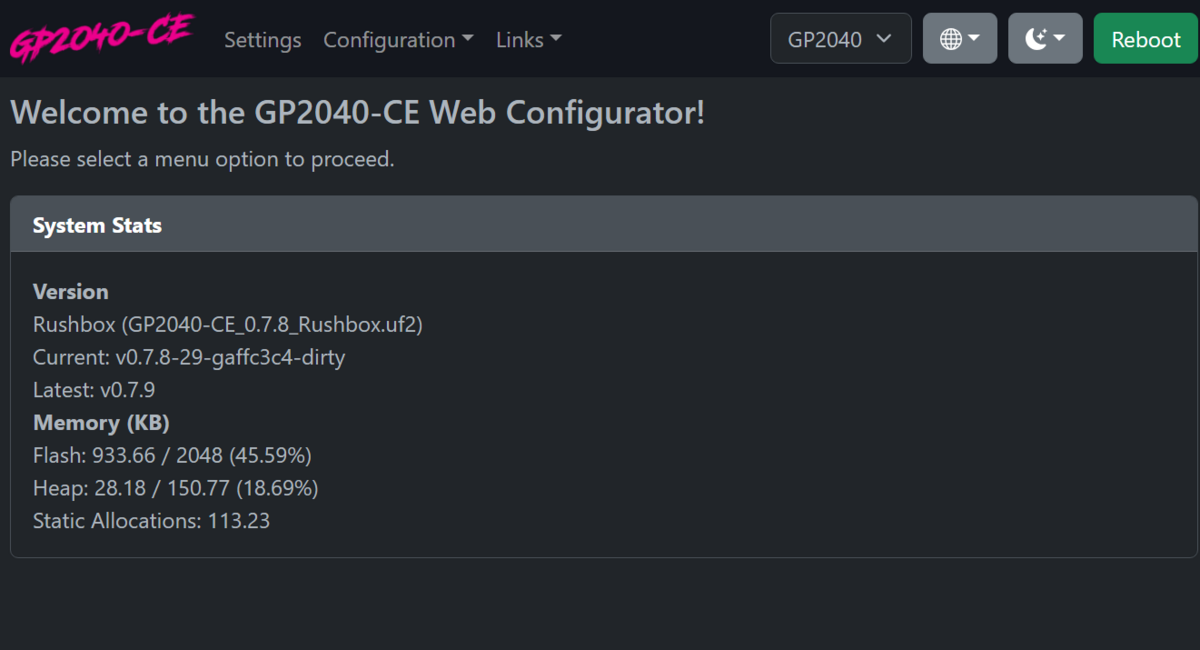
Task: Click the Current version v0.7.8 text
Action: click(x=189, y=357)
